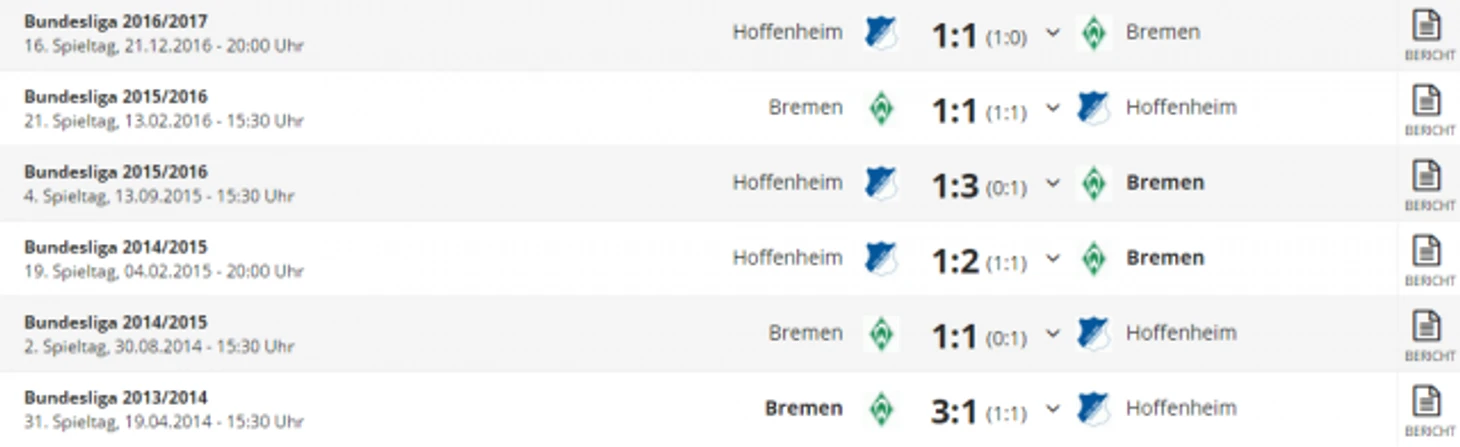Open Hoffenheim team link in the 13.09.2015 match
The height and width of the screenshot is (447, 1460).
pyautogui.click(x=787, y=183)
